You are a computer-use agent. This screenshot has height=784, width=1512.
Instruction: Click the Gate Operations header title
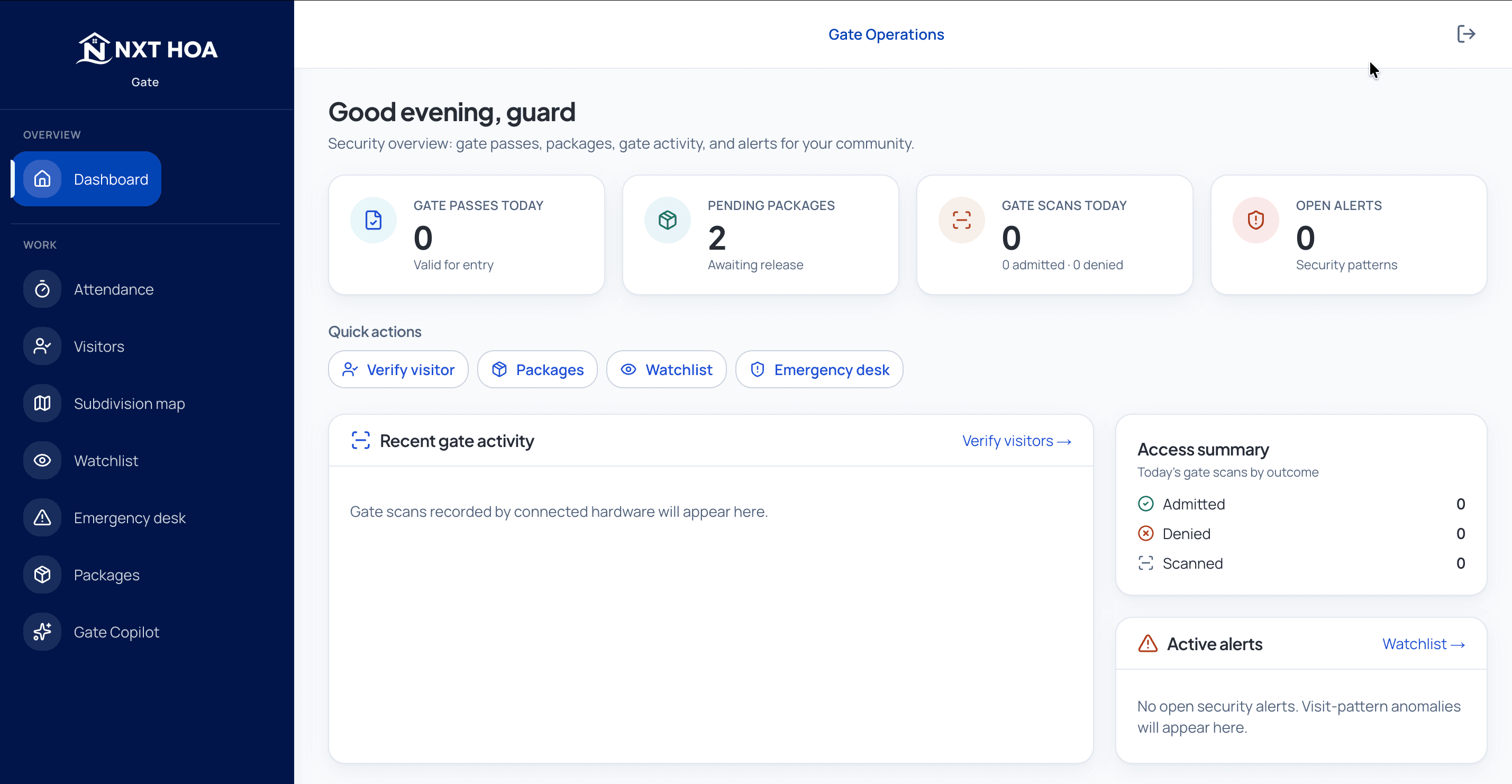pos(886,34)
